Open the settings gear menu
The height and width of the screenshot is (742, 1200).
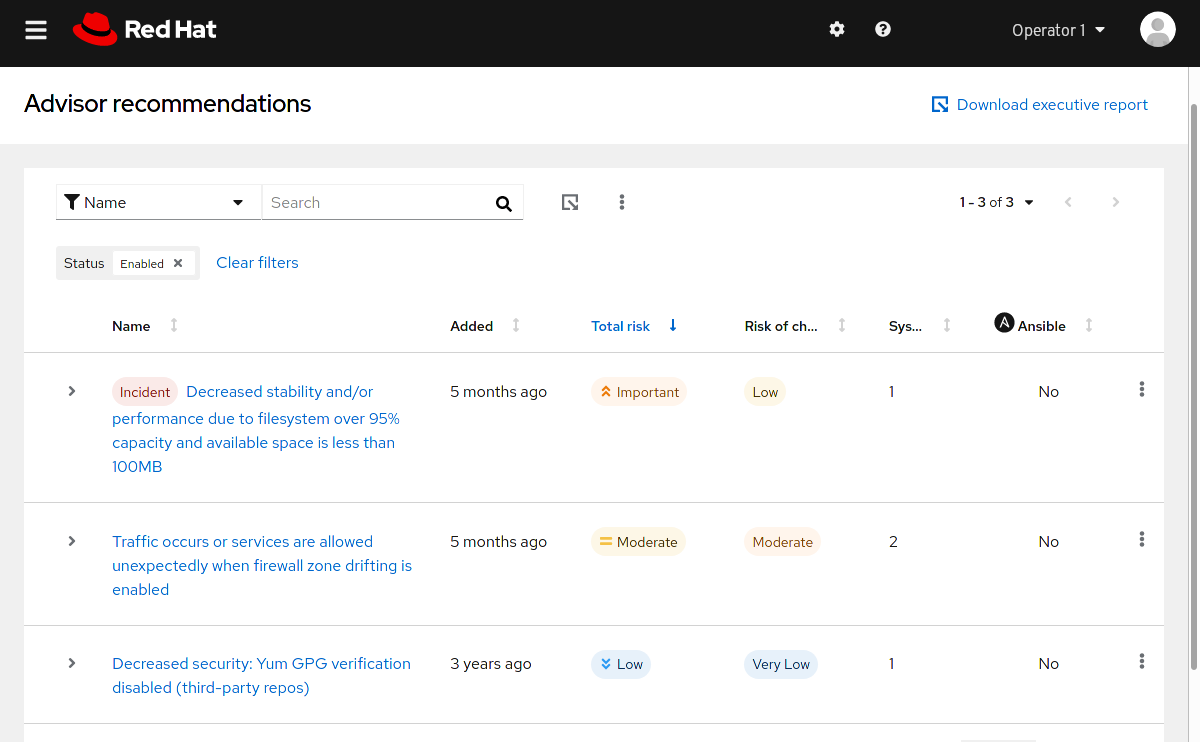837,30
